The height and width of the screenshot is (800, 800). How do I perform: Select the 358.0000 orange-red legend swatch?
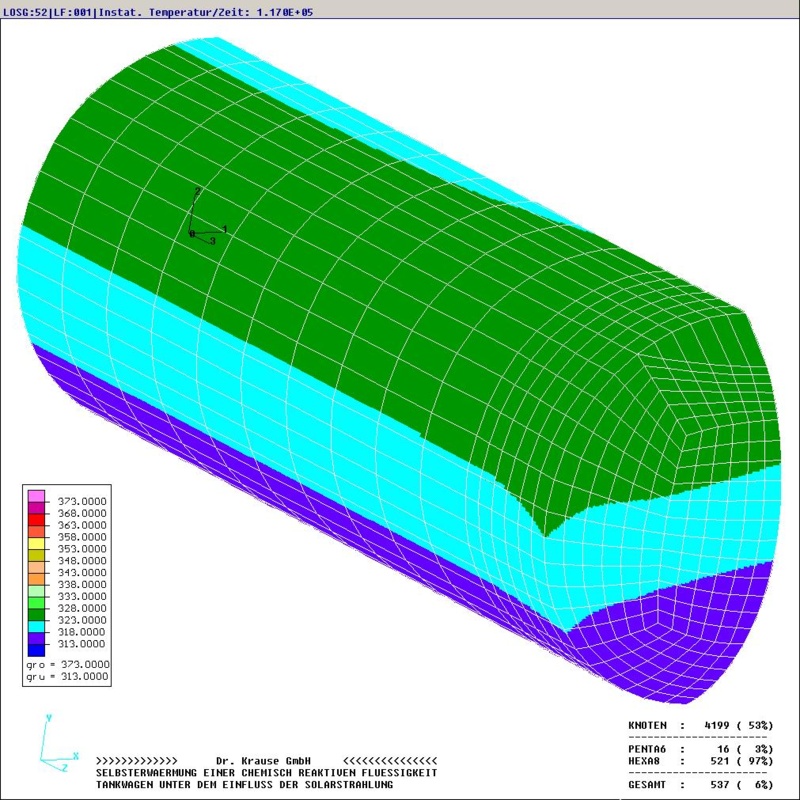point(36,531)
